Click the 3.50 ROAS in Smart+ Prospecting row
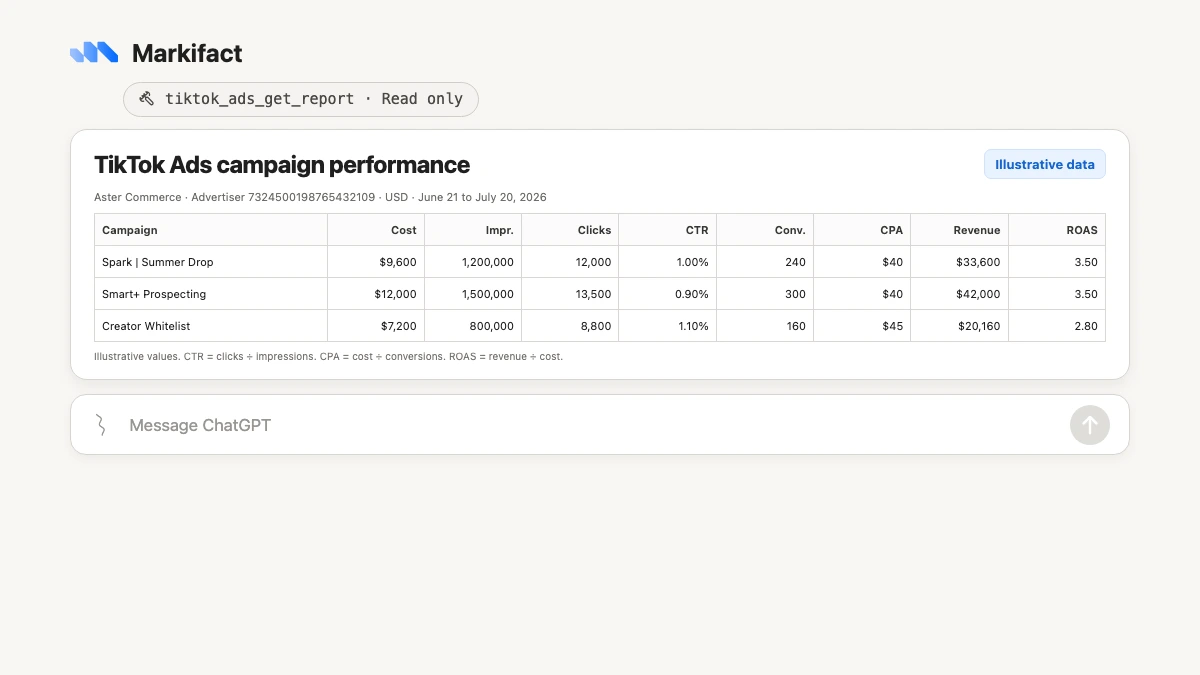Image resolution: width=1200 pixels, height=675 pixels. click(x=1086, y=294)
